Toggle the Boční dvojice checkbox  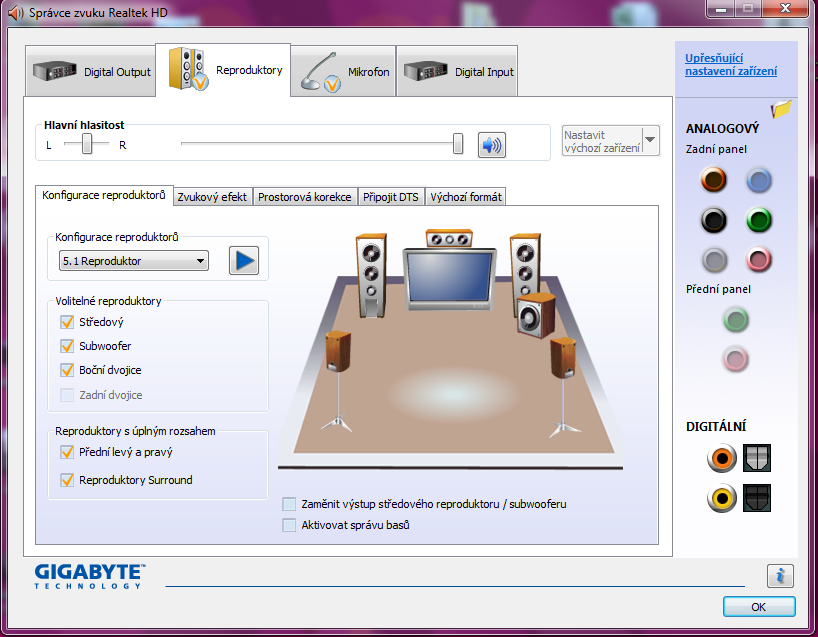[67, 370]
